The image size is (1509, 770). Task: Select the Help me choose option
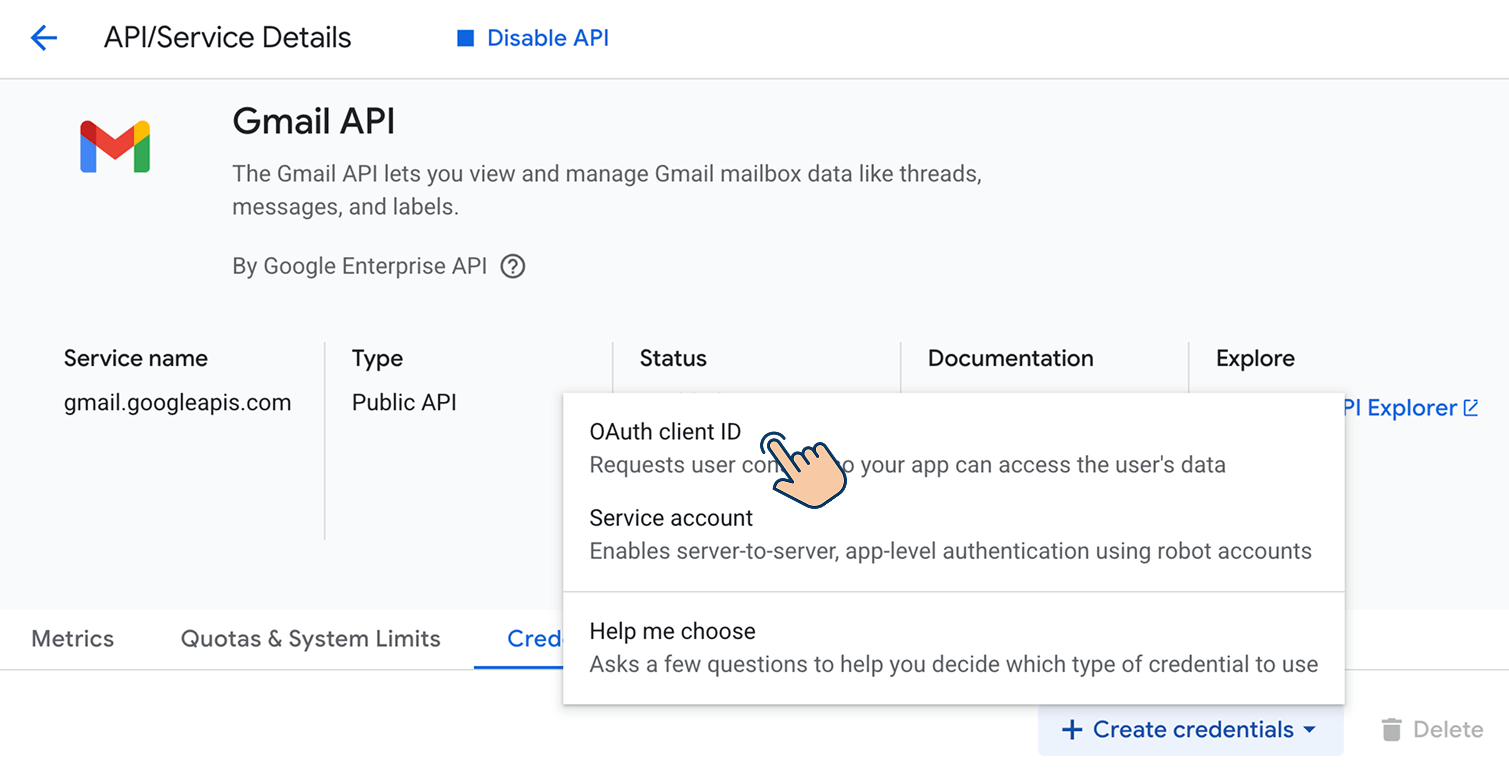[x=953, y=648]
